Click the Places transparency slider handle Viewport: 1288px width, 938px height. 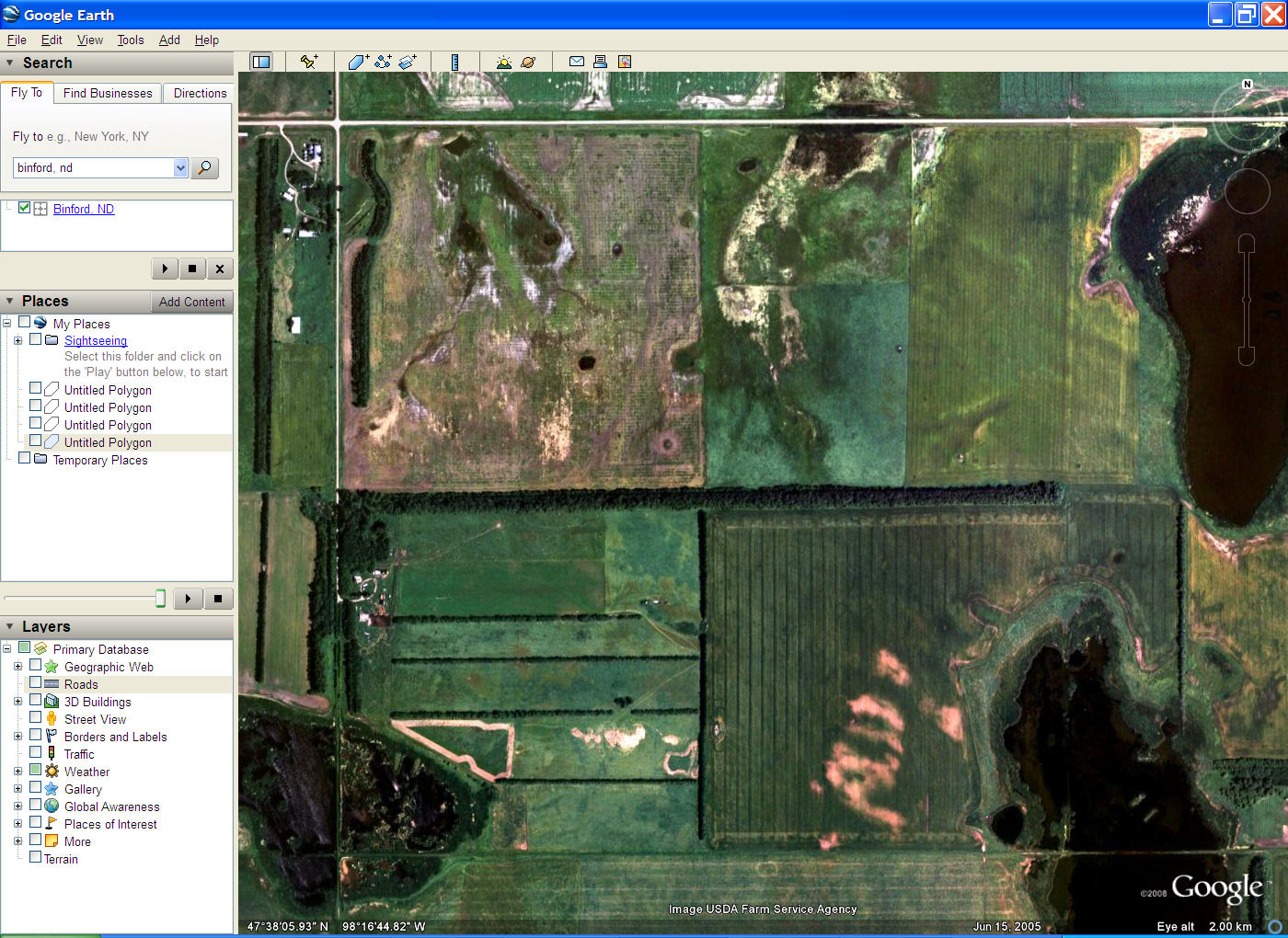pyautogui.click(x=160, y=599)
